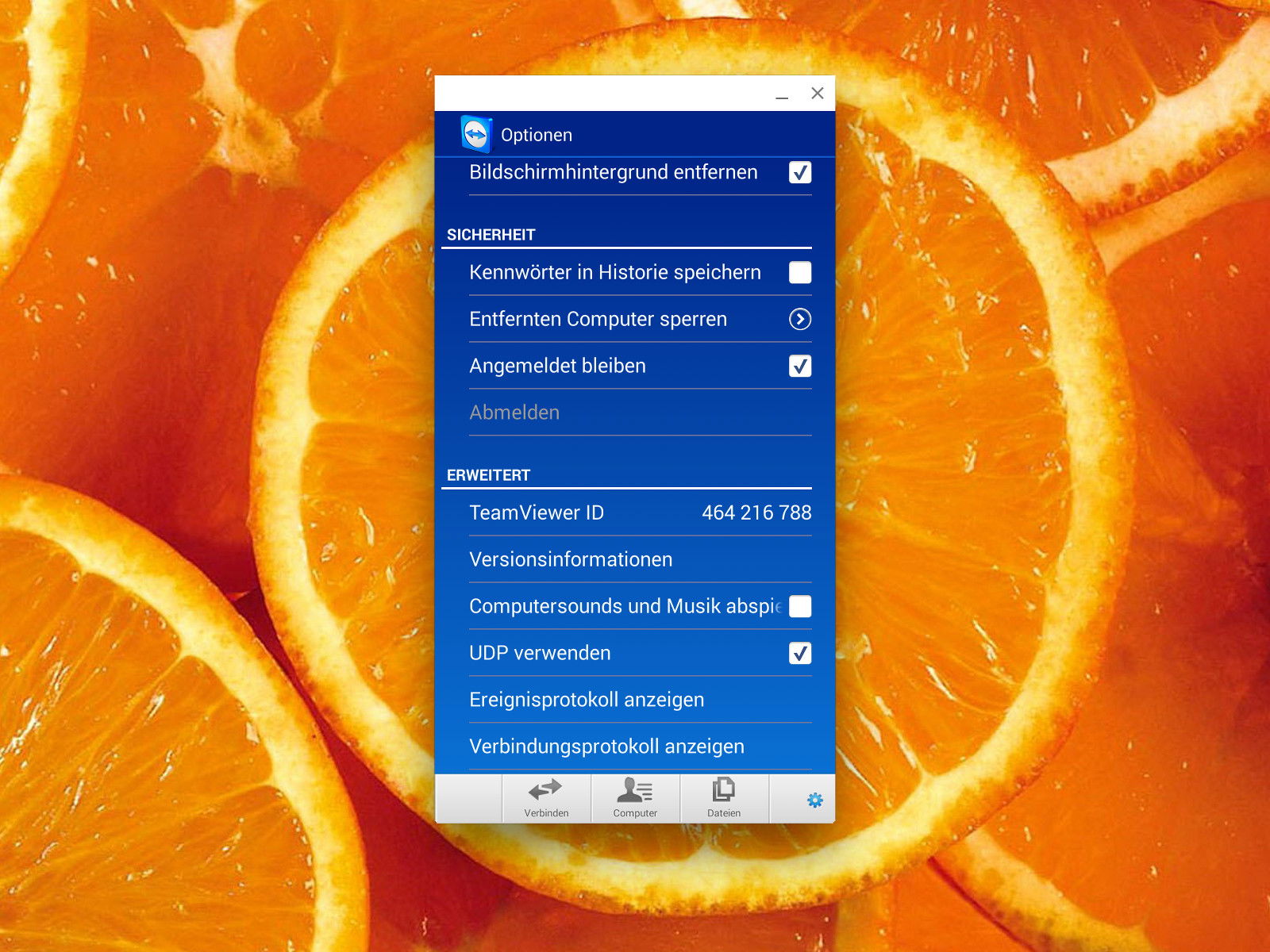Viewport: 1270px width, 952px height.
Task: Expand Entfernten Computer sperren arrow
Action: pos(800,319)
